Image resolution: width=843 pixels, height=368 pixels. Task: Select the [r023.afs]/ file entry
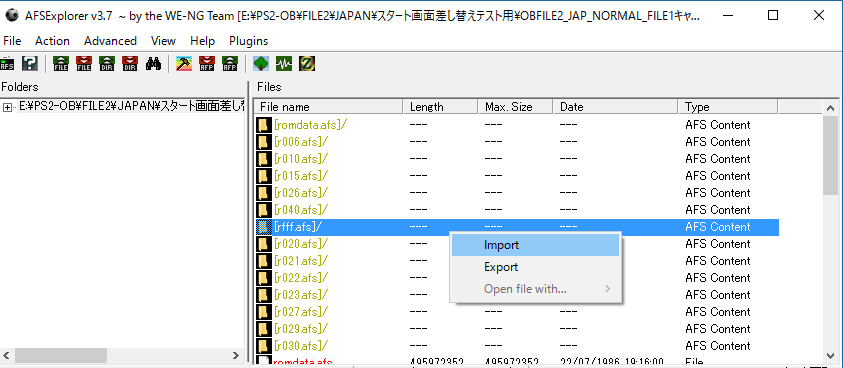301,295
